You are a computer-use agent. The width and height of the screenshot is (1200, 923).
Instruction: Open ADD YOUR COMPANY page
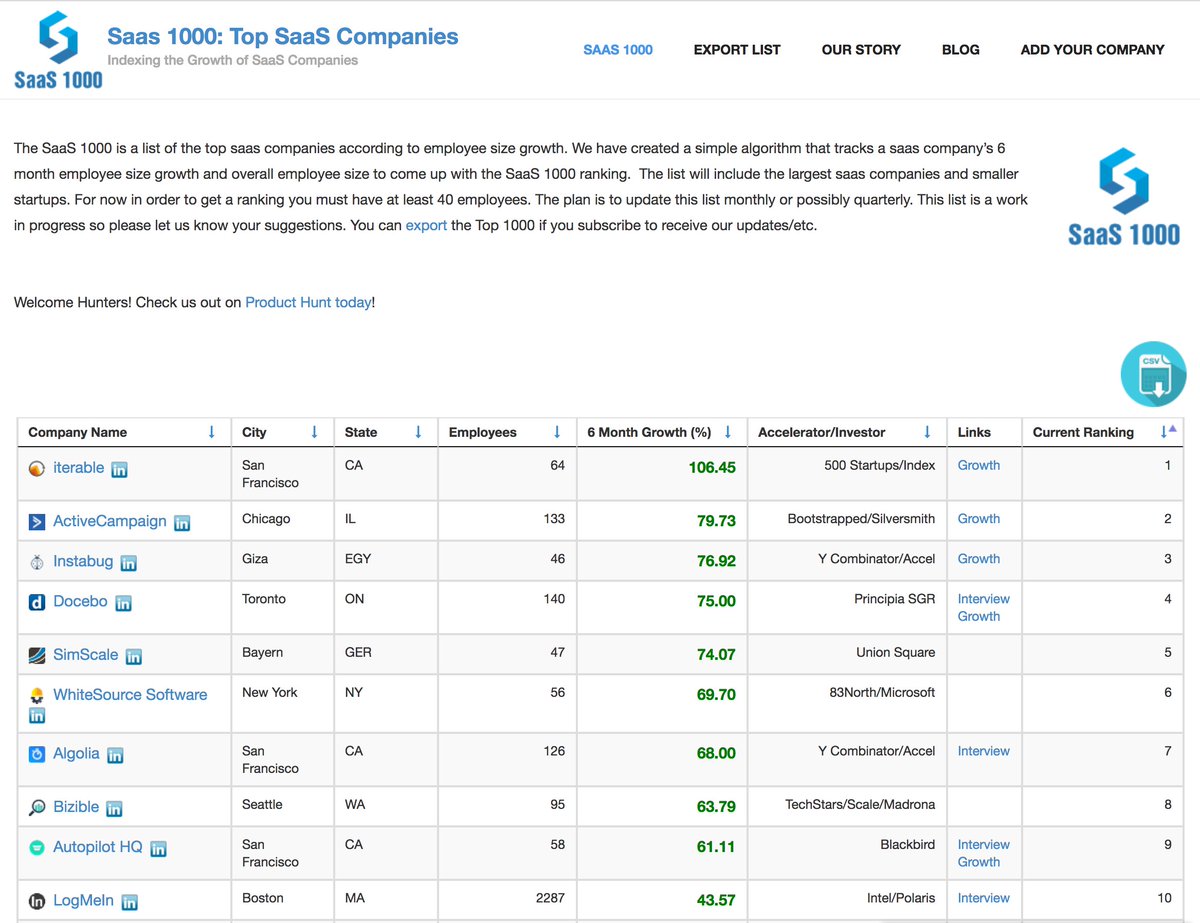pos(1092,49)
